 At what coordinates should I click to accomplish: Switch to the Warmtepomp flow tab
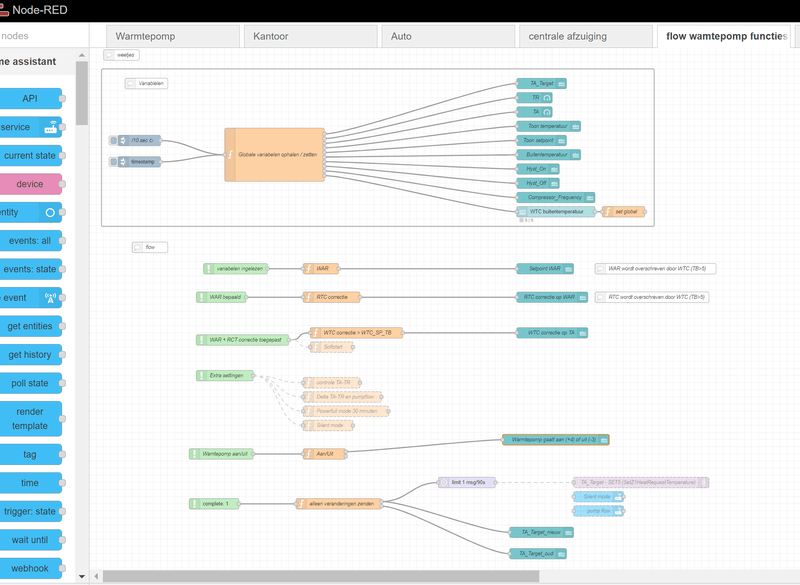pyautogui.click(x=172, y=36)
